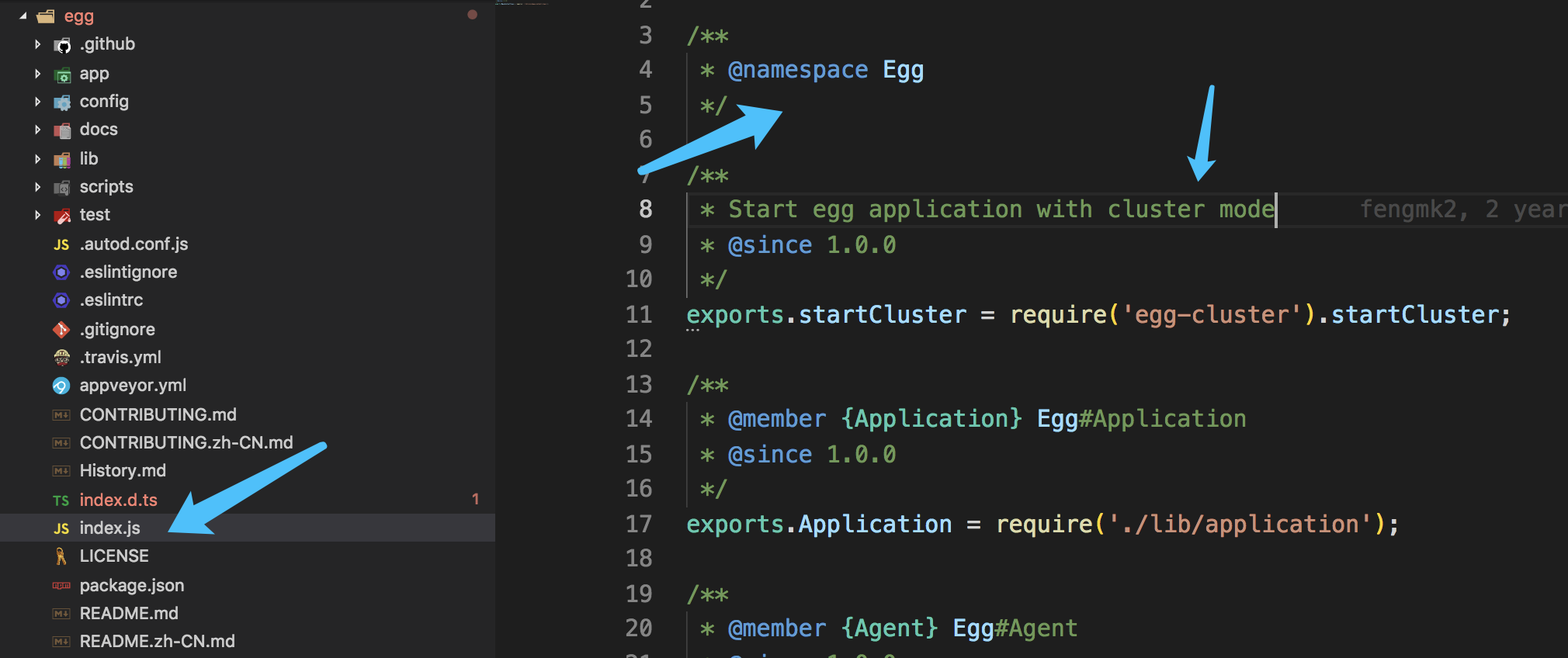Click the markdown icon of History.md

(61, 471)
